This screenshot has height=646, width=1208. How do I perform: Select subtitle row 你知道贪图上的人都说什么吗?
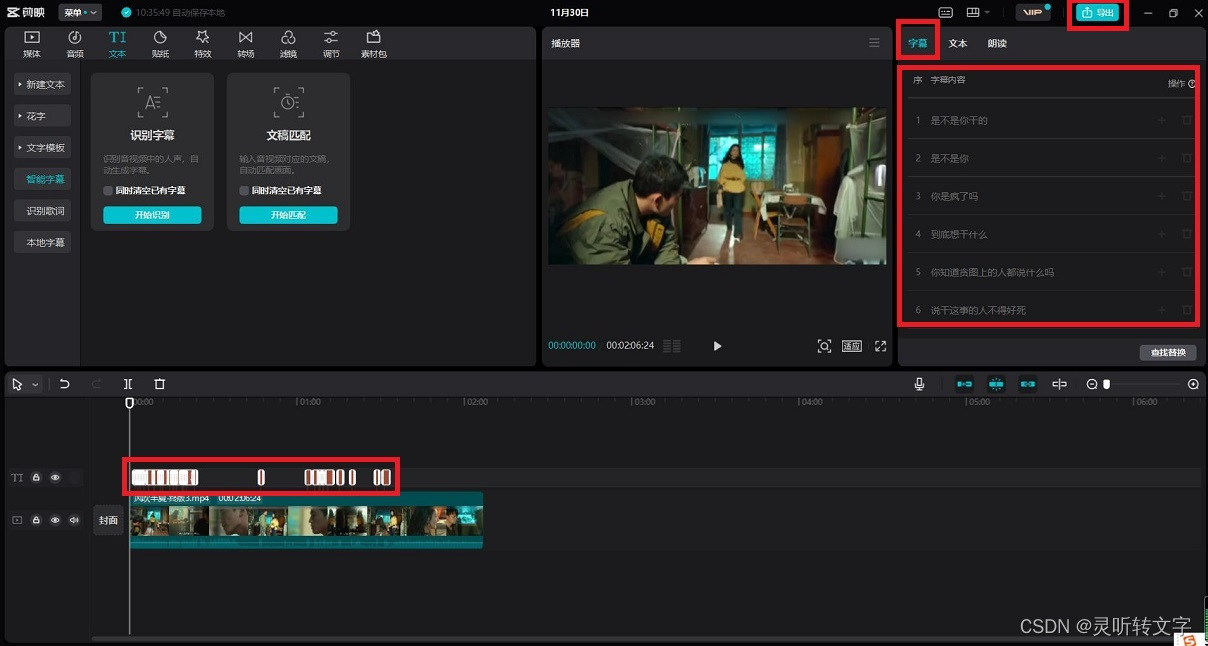click(x=1047, y=272)
